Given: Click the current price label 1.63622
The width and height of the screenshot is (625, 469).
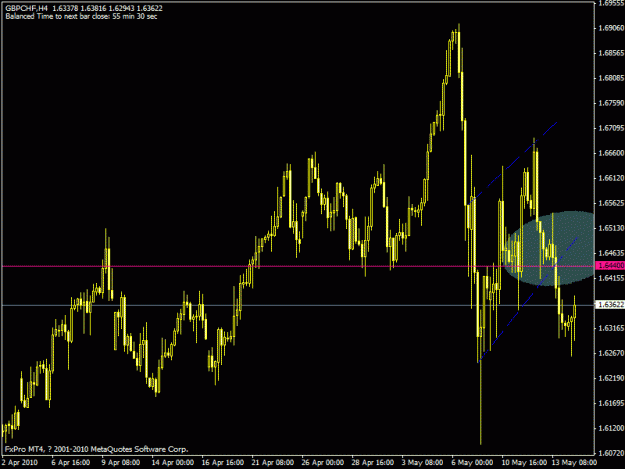Looking at the screenshot, I should tap(609, 305).
